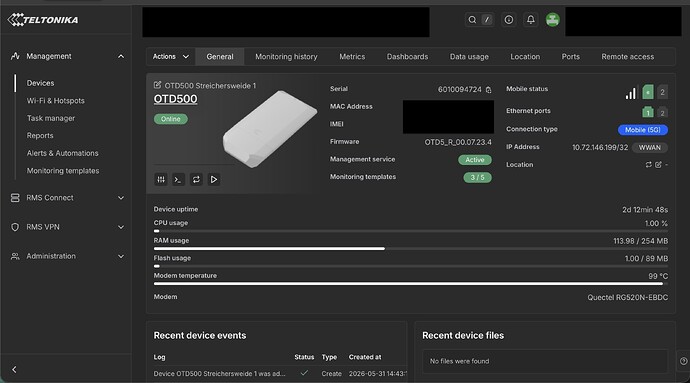690x383 pixels.
Task: Open the Actions dropdown
Action: (x=171, y=56)
